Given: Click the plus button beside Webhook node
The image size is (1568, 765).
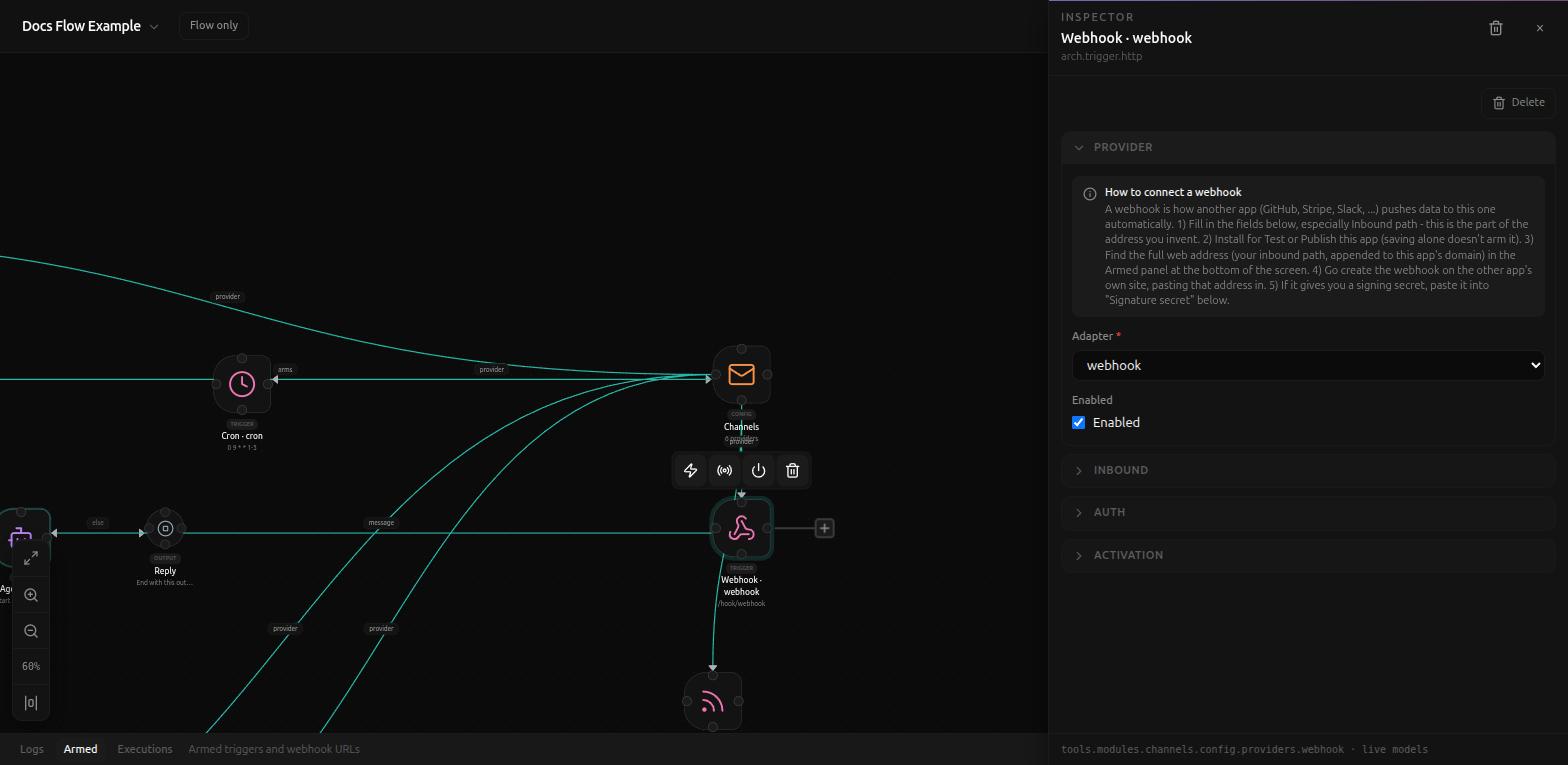Looking at the screenshot, I should [x=825, y=528].
